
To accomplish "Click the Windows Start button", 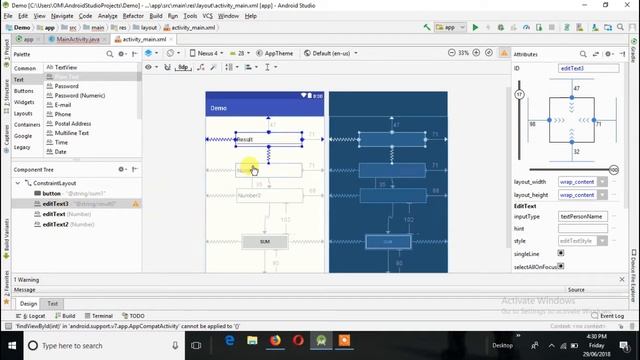I will tap(11, 346).
